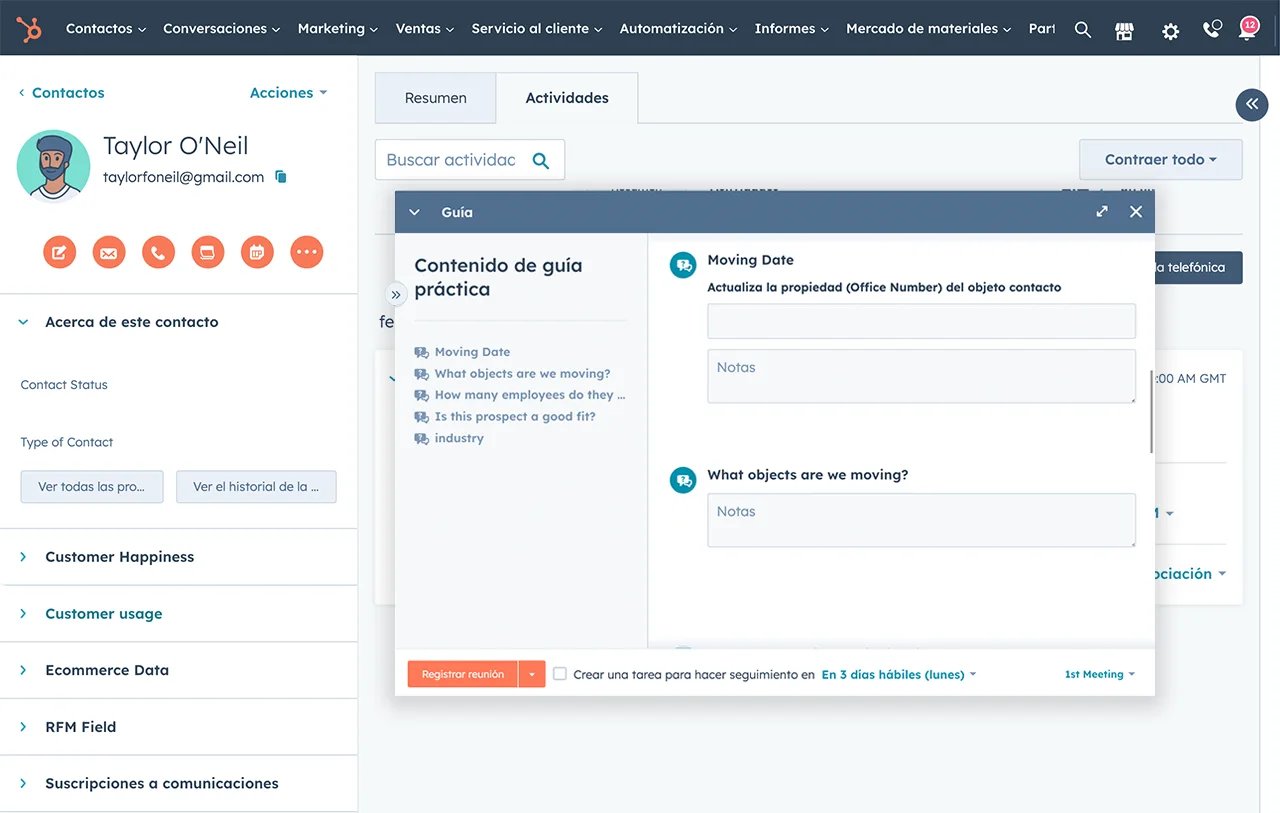1280x813 pixels.
Task: Open the Acciones dropdown
Action: (x=288, y=92)
